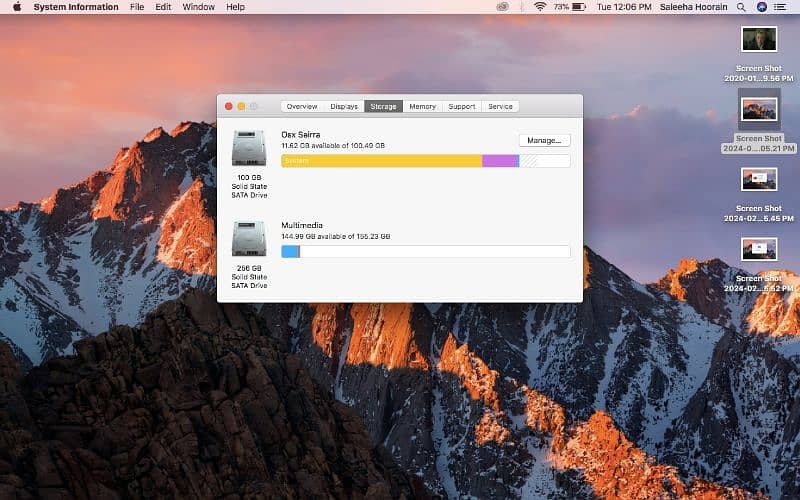Click the Osx Seirra 100 GB drive icon
800x500 pixels.
click(248, 148)
